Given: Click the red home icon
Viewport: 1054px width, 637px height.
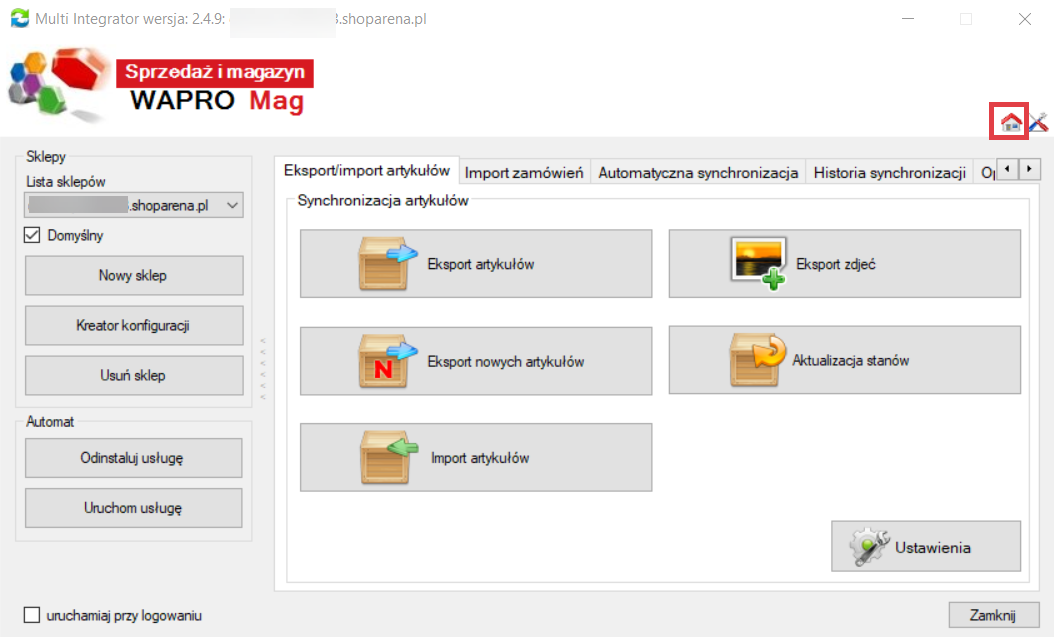Looking at the screenshot, I should tap(1011, 122).
